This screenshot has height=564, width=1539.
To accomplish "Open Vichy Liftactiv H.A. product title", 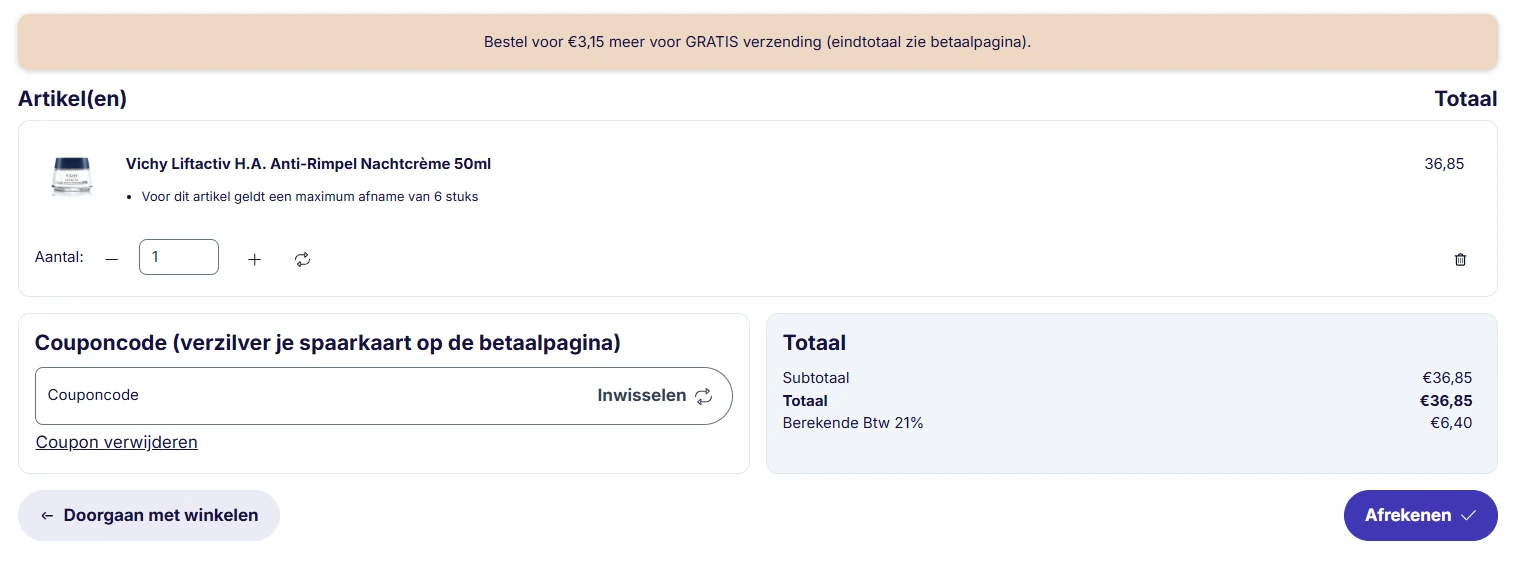I will 308,164.
